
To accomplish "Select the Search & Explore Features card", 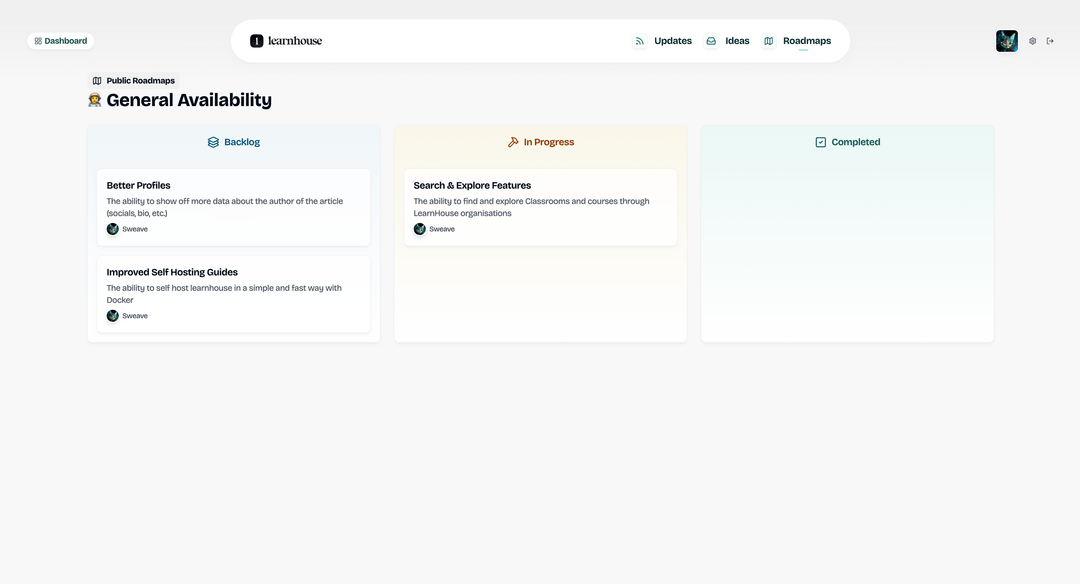I will (x=540, y=206).
